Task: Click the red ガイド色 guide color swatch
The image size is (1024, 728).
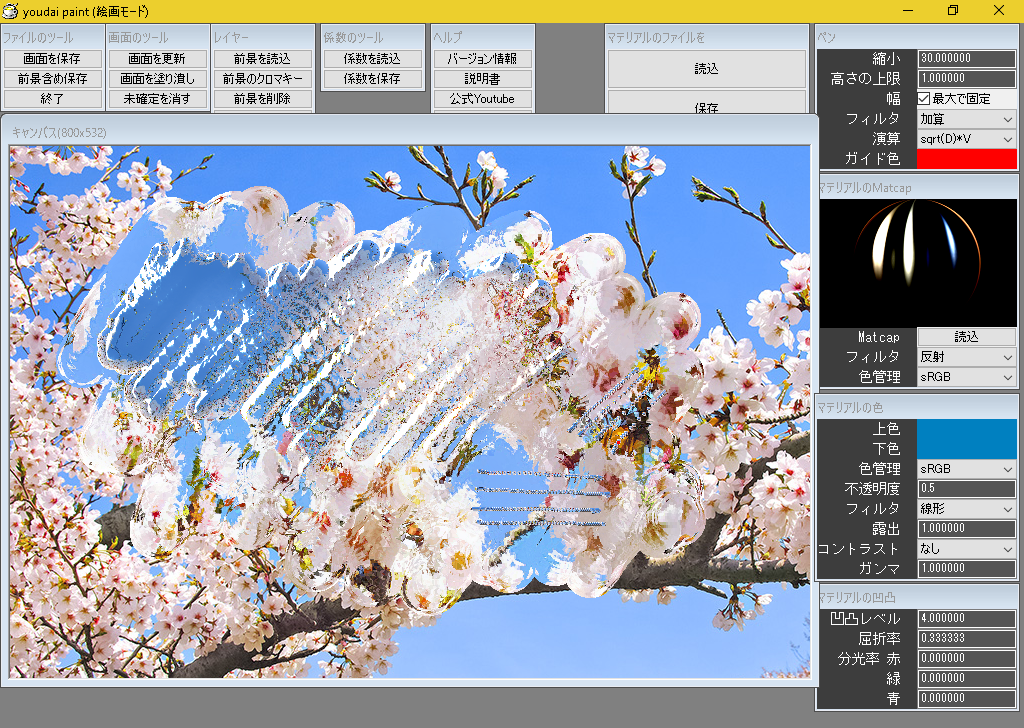Action: (966, 158)
